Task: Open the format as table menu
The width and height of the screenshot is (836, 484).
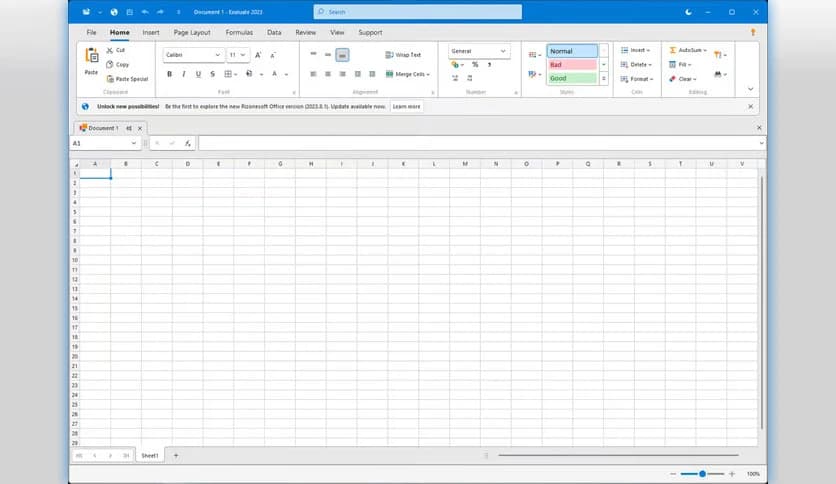Action: tap(534, 74)
